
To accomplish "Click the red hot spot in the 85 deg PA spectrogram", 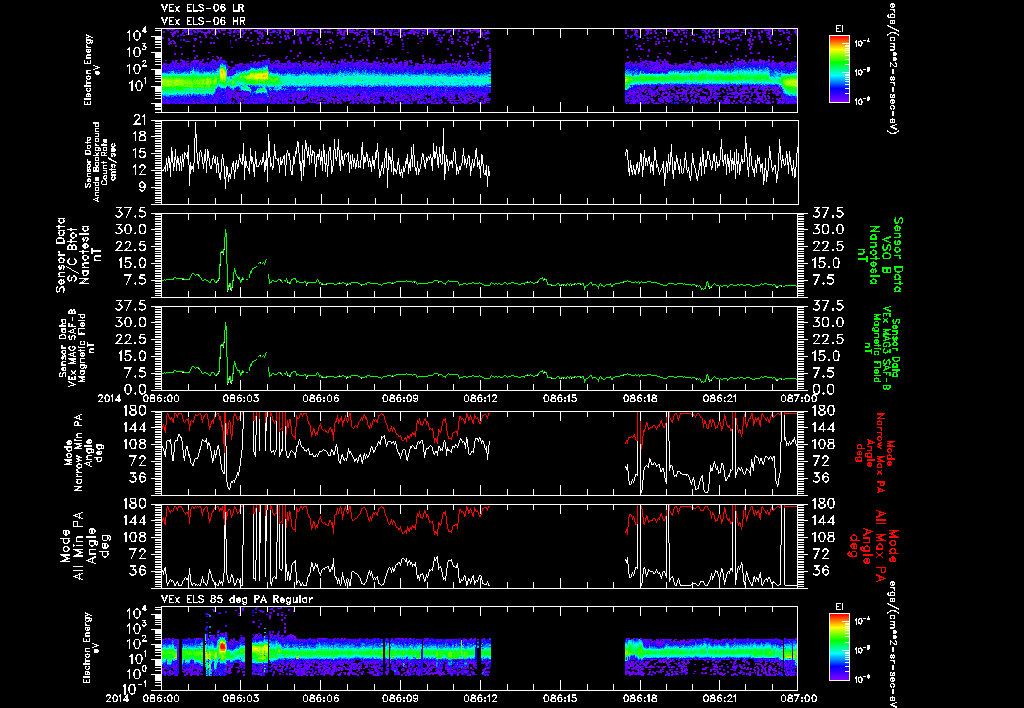I will coord(222,647).
